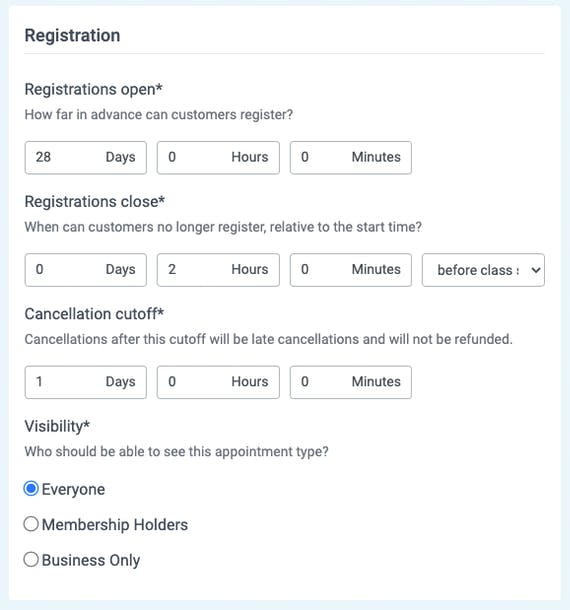Click Registrations close Minutes field
The image size is (570, 610).
point(351,270)
